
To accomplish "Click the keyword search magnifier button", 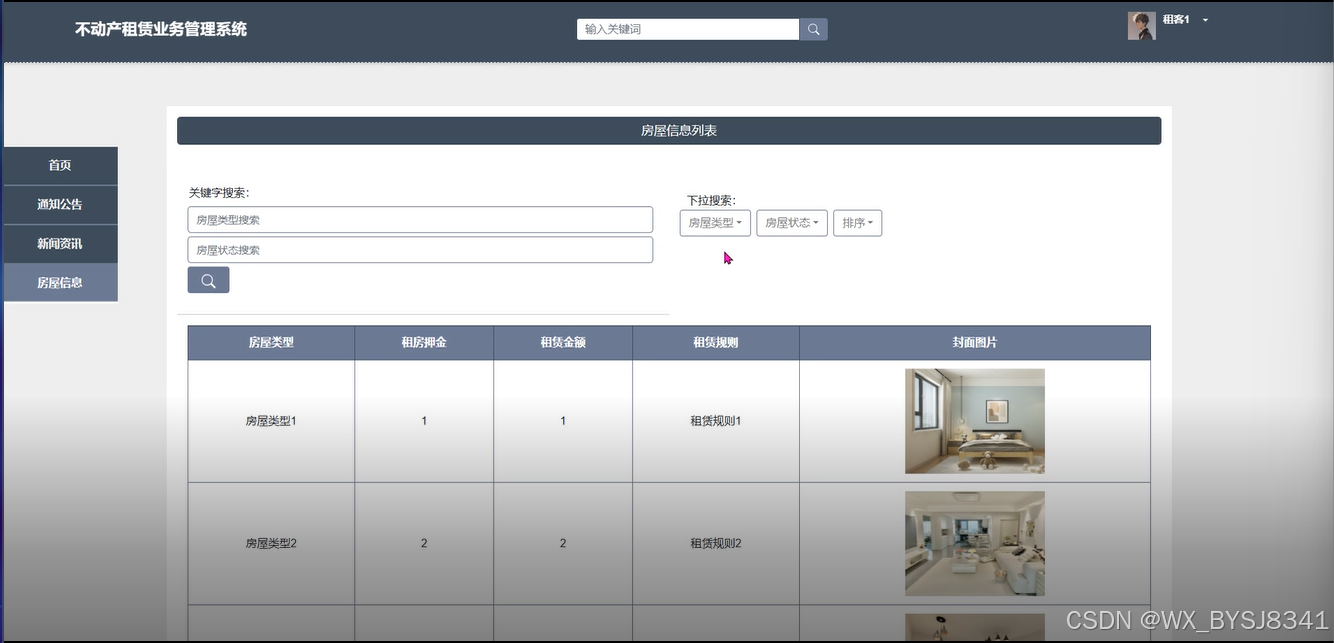I will point(208,280).
